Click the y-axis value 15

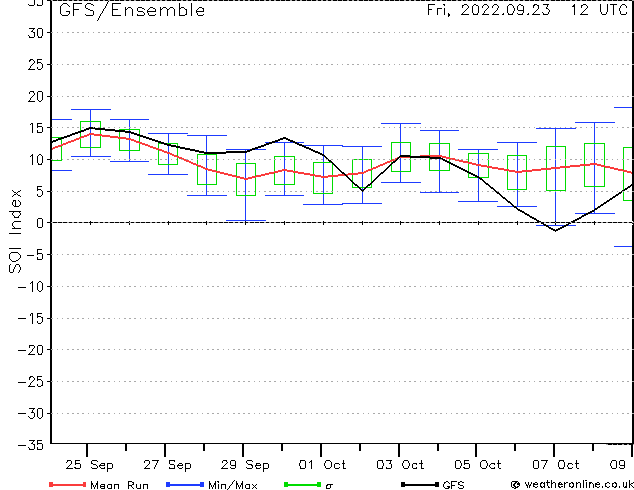[36, 128]
